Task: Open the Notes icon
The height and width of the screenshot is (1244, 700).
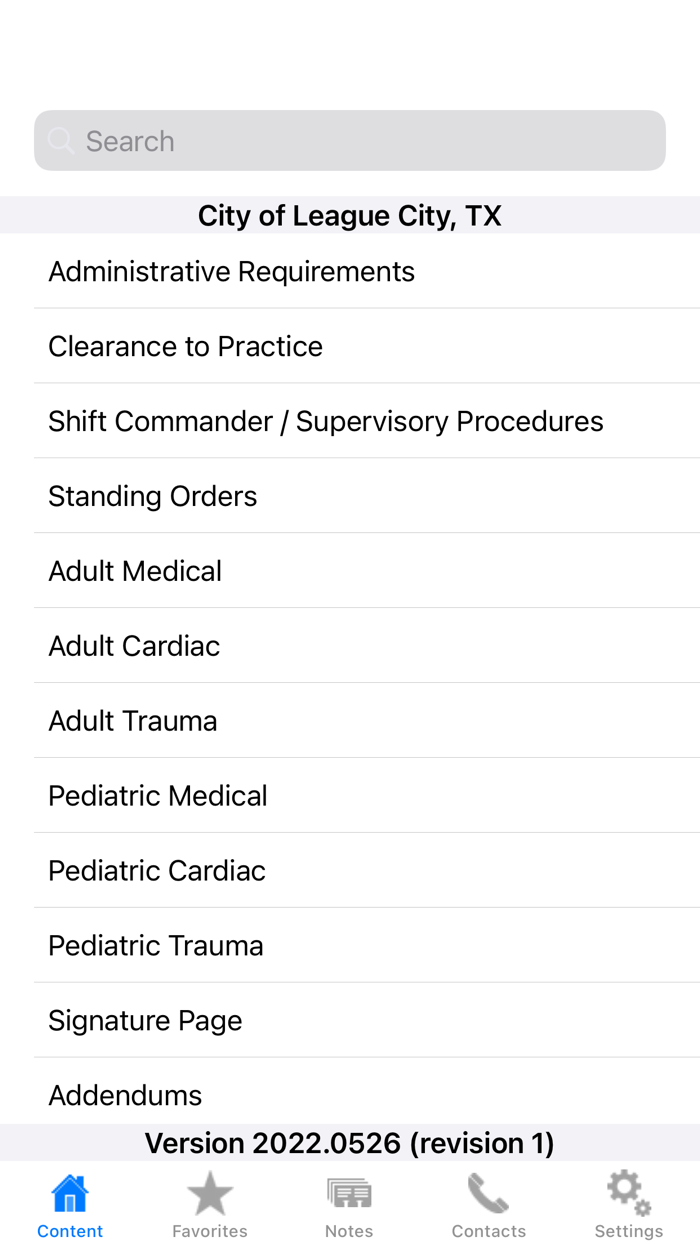Action: (349, 1193)
